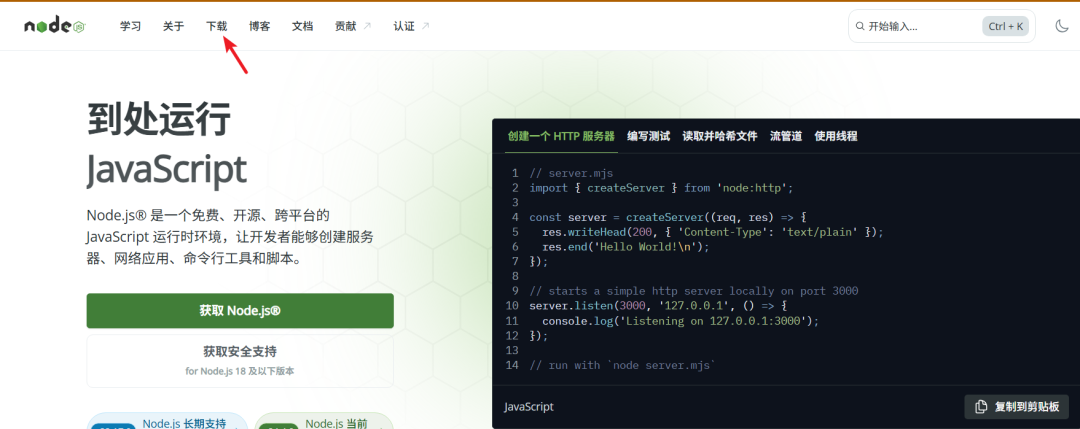Open the 文档 navigation link
The image size is (1080, 429).
[302, 26]
